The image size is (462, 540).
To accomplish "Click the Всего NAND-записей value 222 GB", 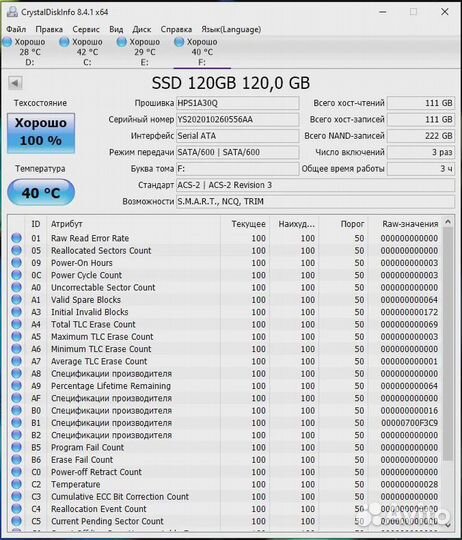I will tap(421, 136).
